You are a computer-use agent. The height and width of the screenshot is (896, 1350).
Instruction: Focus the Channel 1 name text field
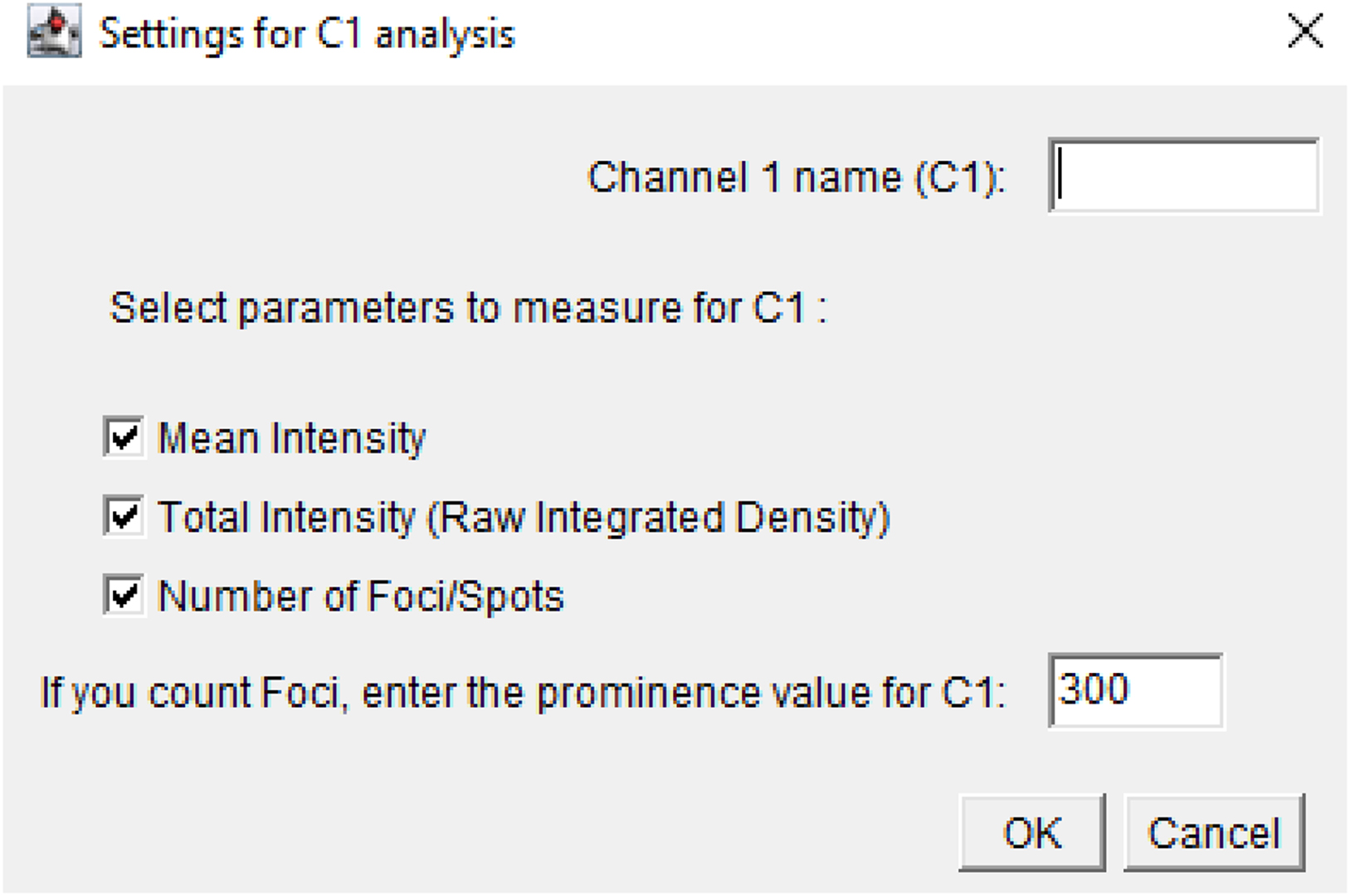coord(1184,177)
